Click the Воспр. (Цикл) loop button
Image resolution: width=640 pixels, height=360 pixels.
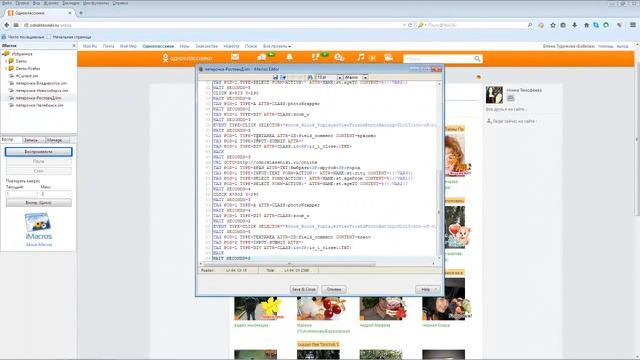38,202
